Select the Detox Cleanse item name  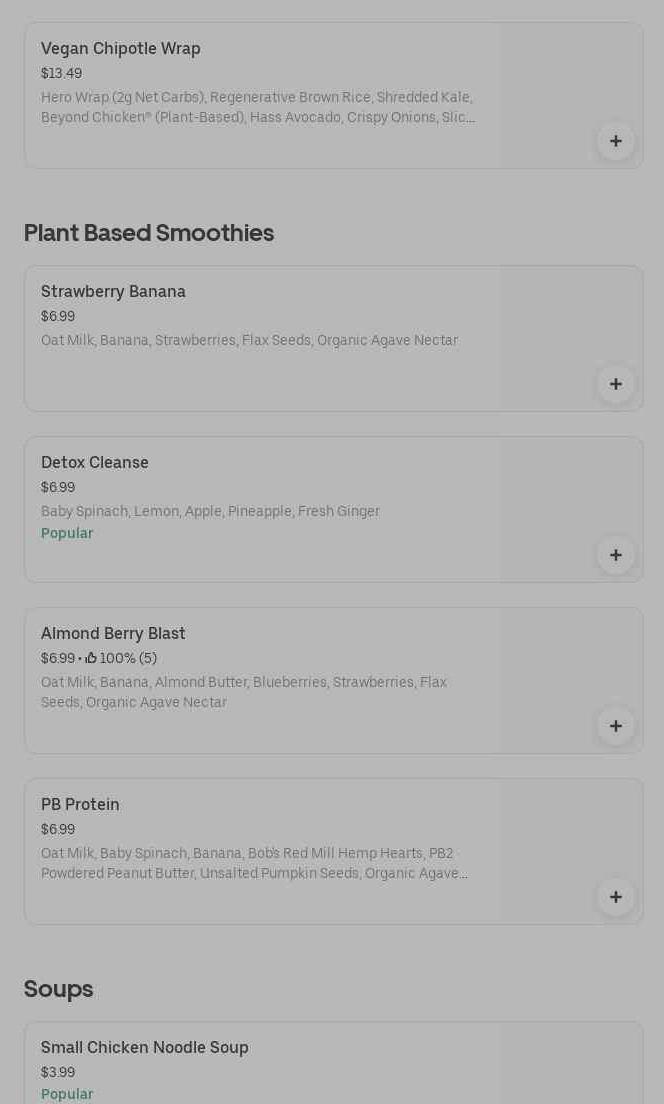click(94, 463)
